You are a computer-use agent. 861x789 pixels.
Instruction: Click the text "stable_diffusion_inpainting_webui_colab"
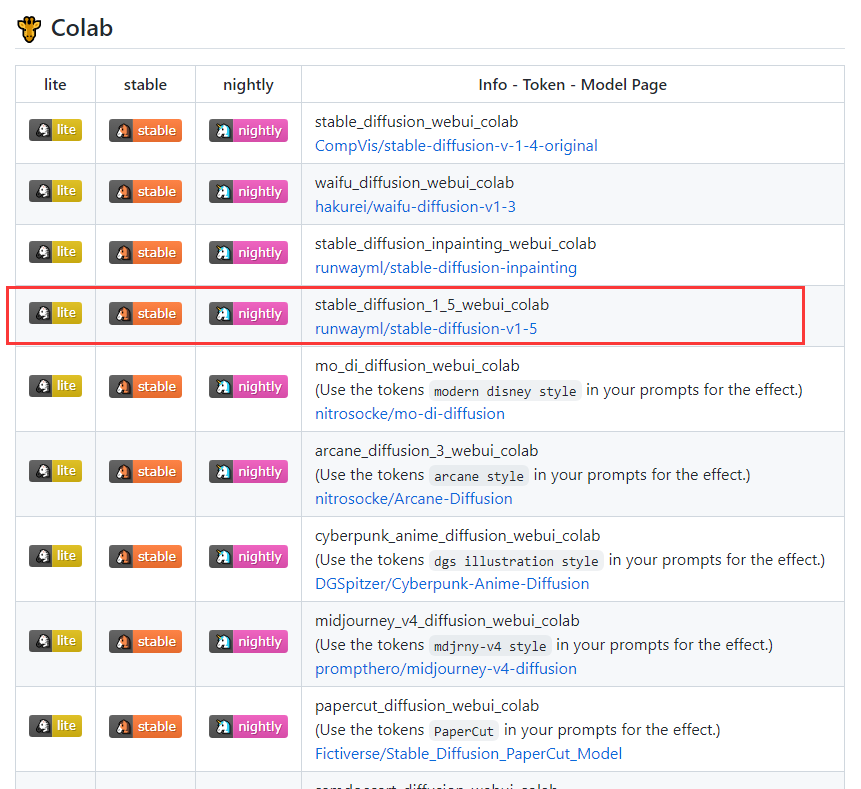click(x=455, y=244)
